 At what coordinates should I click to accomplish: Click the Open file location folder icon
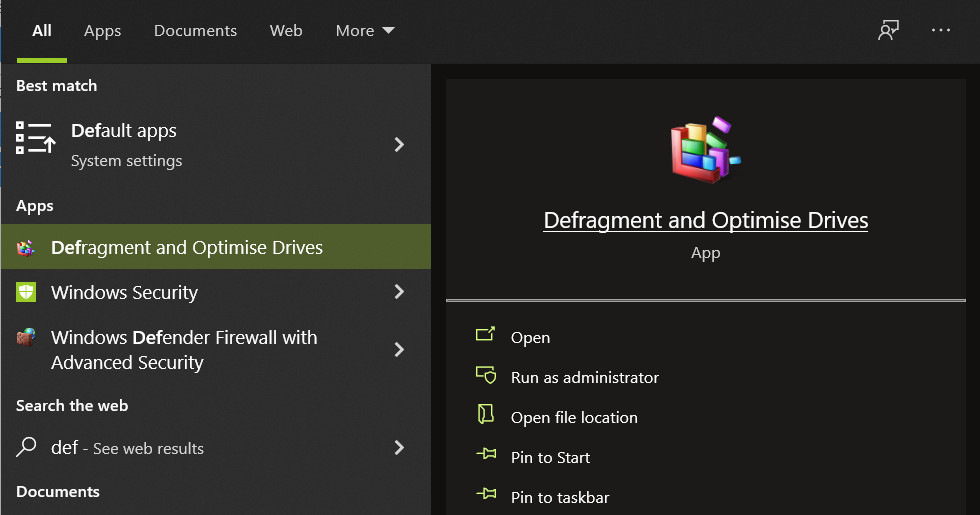[x=486, y=416]
